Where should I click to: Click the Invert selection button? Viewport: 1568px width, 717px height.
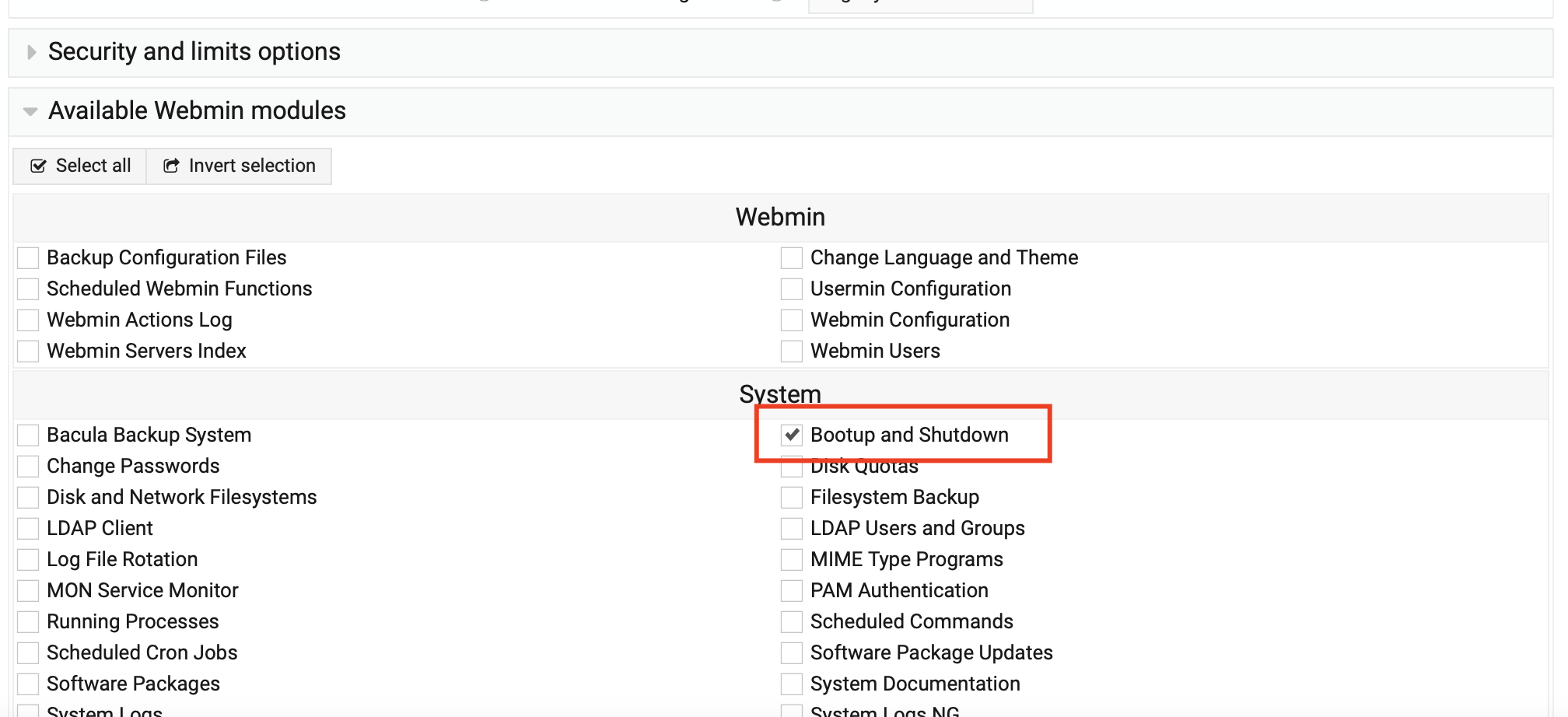pos(239,166)
